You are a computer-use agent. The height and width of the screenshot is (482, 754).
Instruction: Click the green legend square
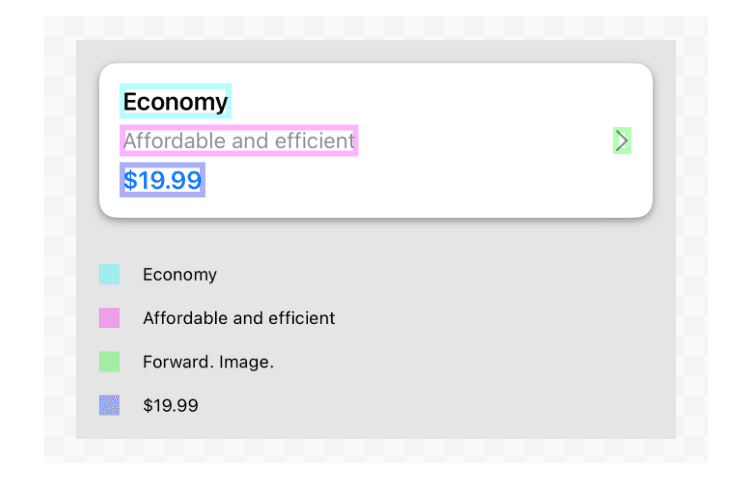click(109, 361)
